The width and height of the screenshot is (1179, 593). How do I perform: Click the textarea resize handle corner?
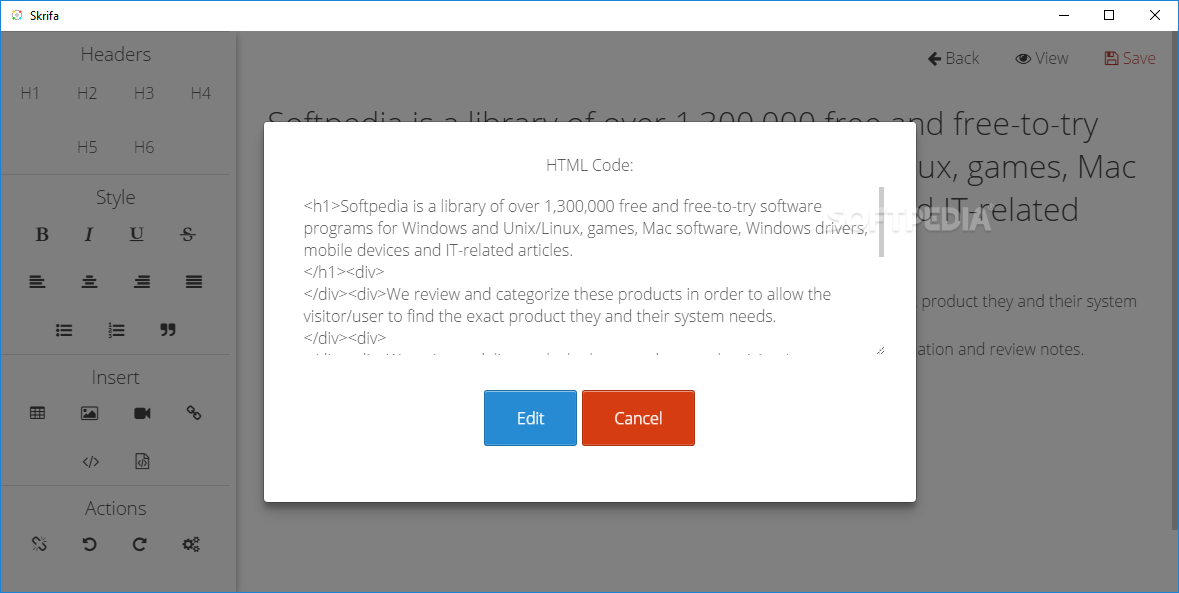(x=880, y=350)
